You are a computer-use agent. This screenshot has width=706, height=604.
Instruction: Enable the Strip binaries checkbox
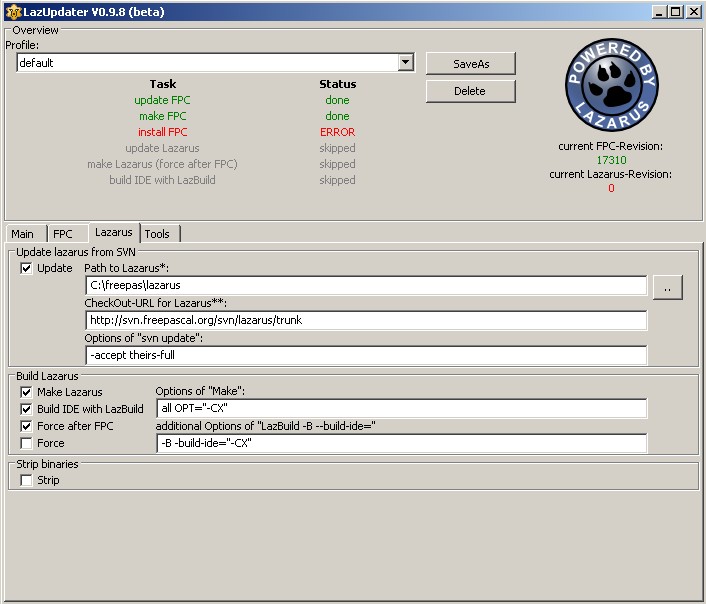[26, 480]
